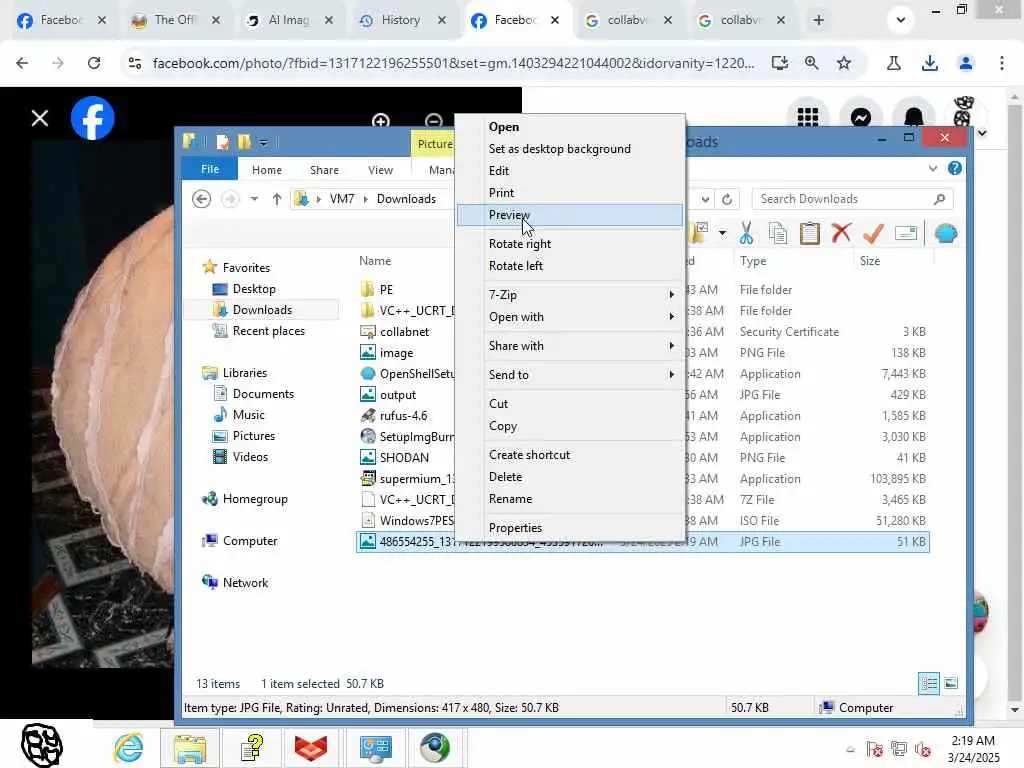
Task: Click the Copy toolbar icon in Explorer
Action: tap(777, 233)
